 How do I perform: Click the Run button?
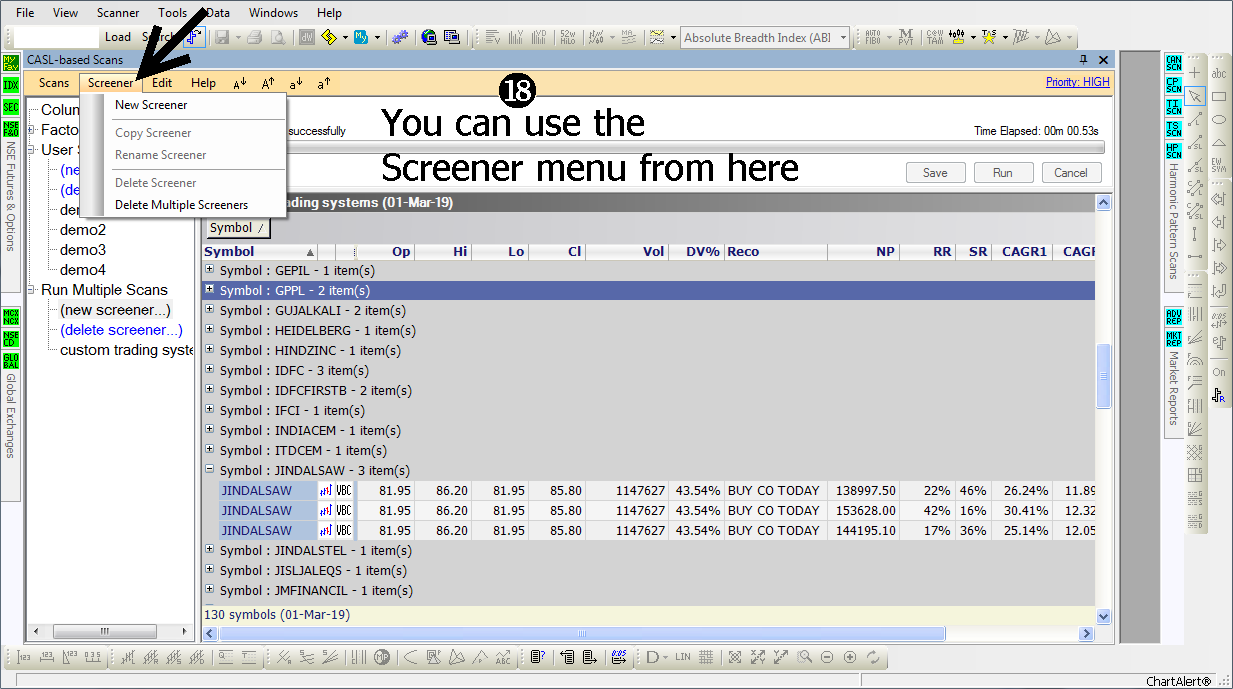1003,173
